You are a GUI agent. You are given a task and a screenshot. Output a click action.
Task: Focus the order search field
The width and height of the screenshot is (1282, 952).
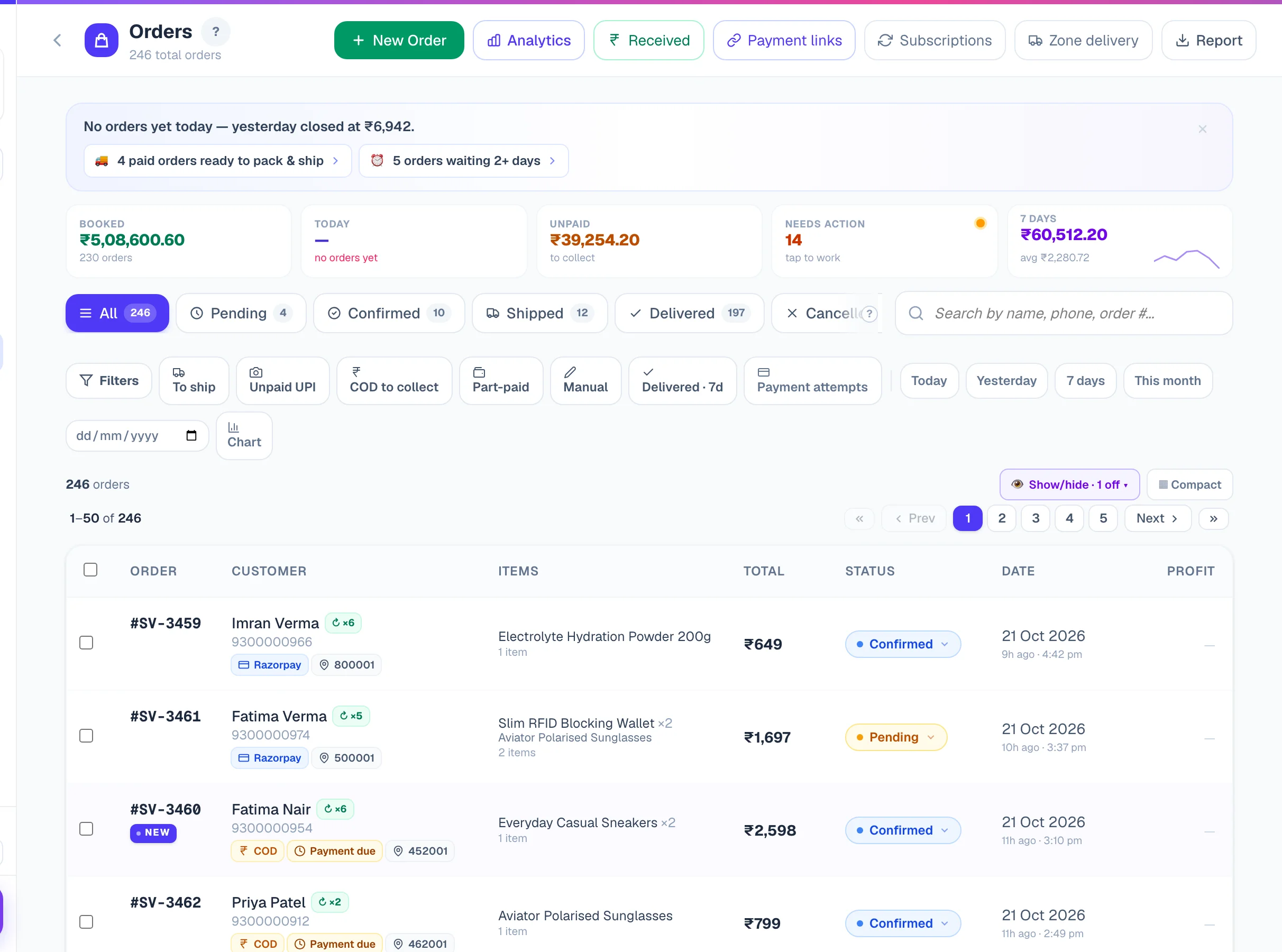(1064, 314)
